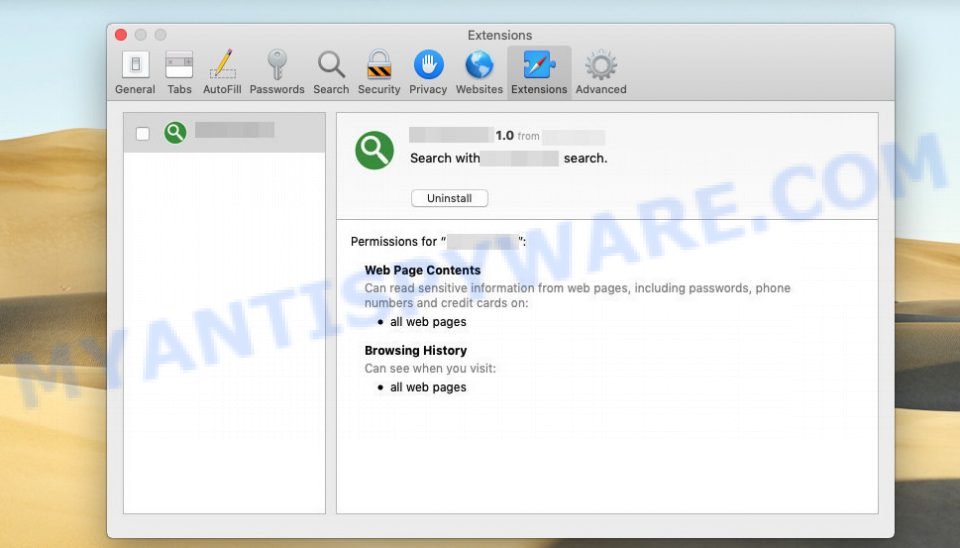The width and height of the screenshot is (960, 548).
Task: Enable the extension checkbox in the list
Action: 143,133
